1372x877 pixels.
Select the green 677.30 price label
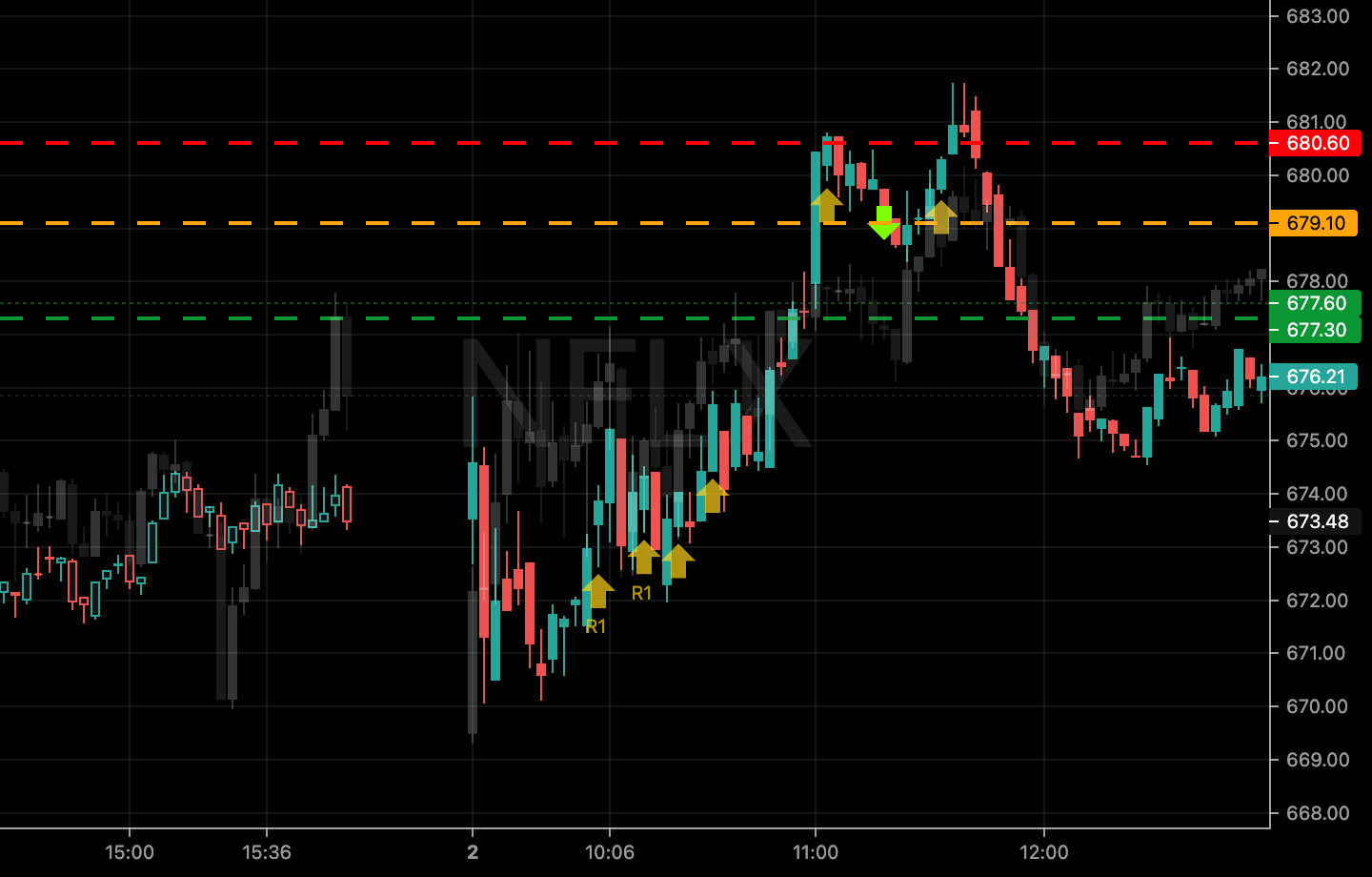(x=1316, y=330)
